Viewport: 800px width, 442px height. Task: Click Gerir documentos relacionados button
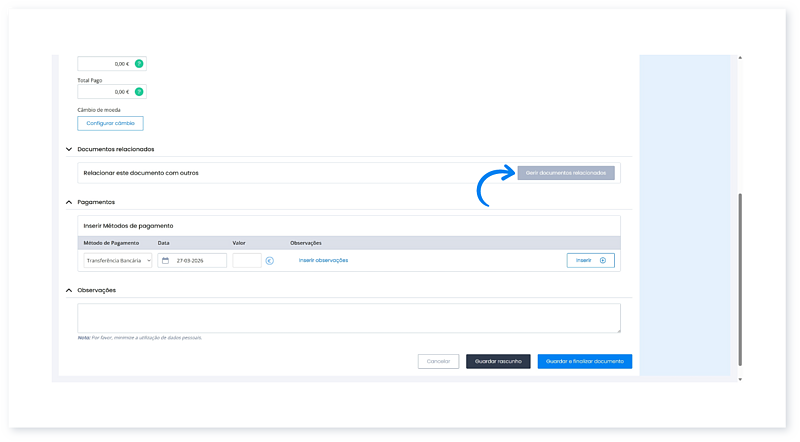pyautogui.click(x=565, y=173)
